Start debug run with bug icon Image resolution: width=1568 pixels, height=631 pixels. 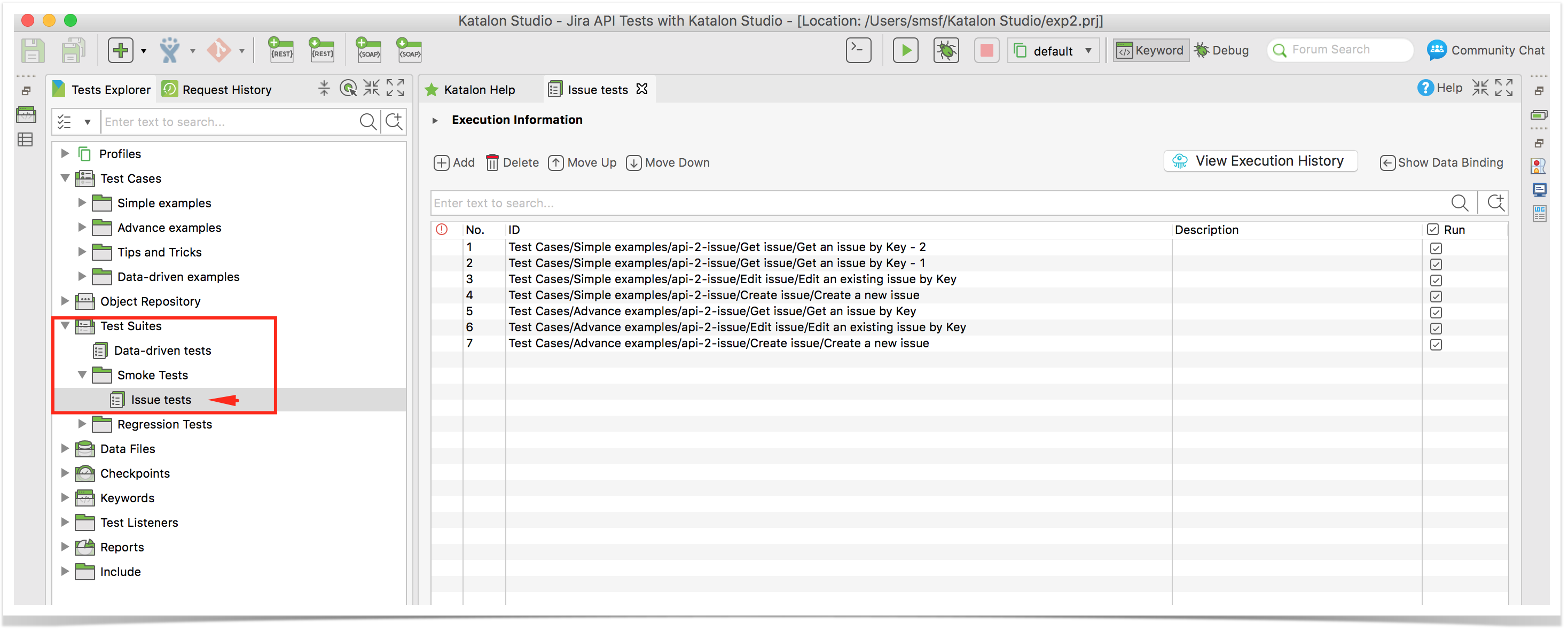tap(946, 50)
